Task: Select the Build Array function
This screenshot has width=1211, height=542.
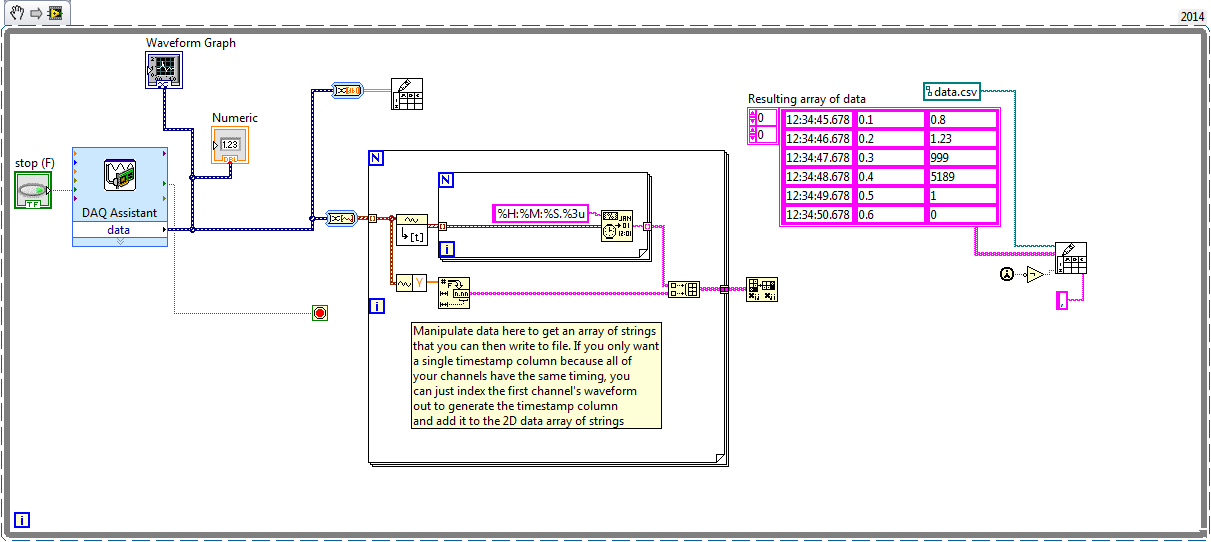Action: click(x=683, y=289)
